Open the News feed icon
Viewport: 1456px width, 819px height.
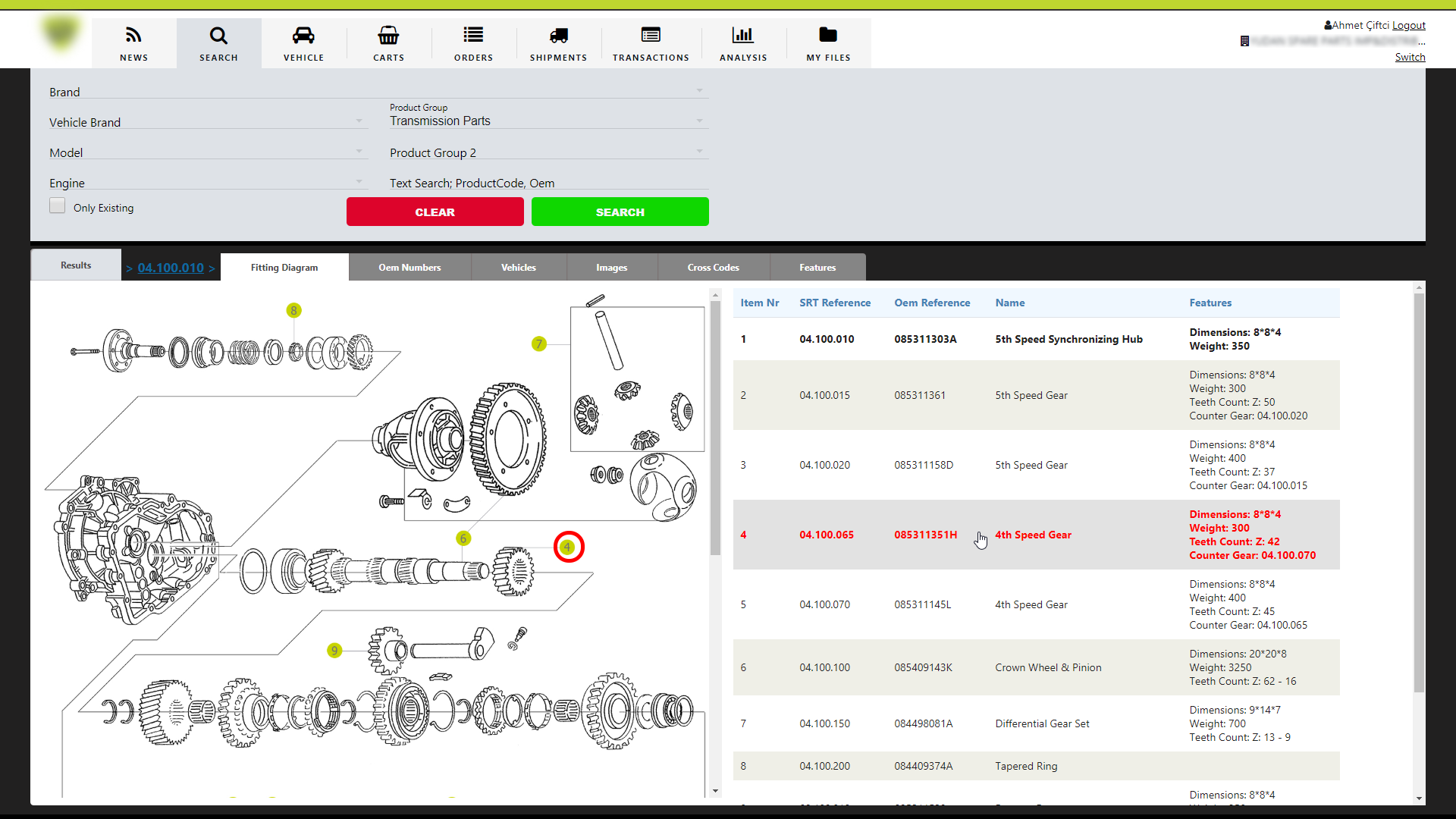133,36
